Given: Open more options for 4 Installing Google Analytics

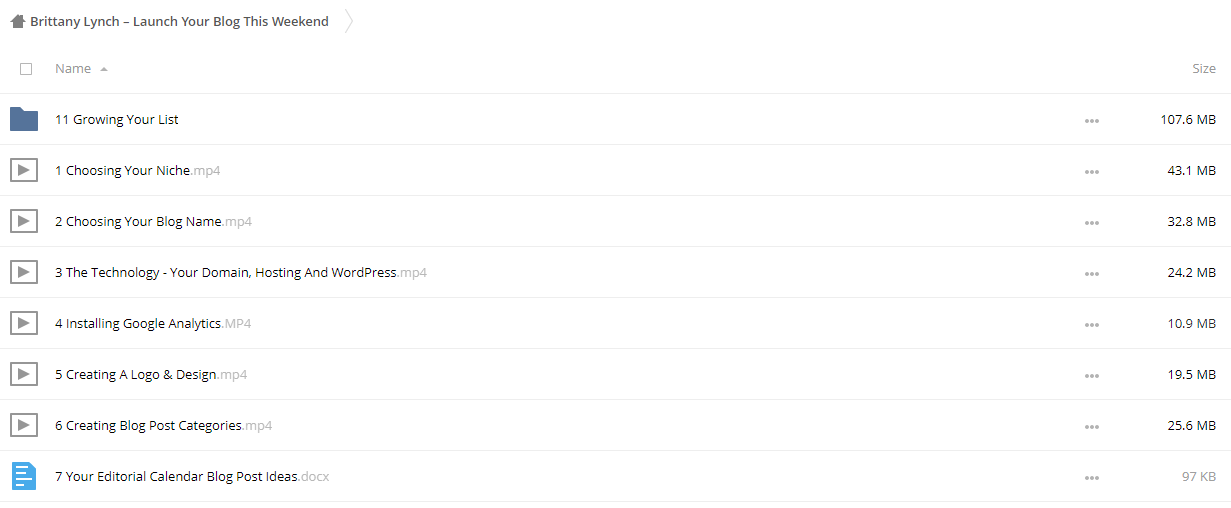Looking at the screenshot, I should 1091,324.
